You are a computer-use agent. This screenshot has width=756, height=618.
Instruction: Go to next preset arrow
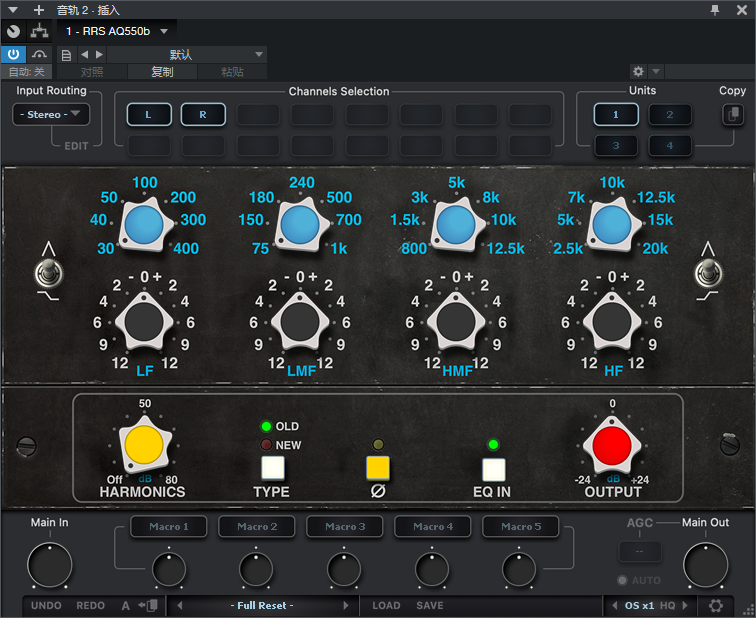(99, 54)
